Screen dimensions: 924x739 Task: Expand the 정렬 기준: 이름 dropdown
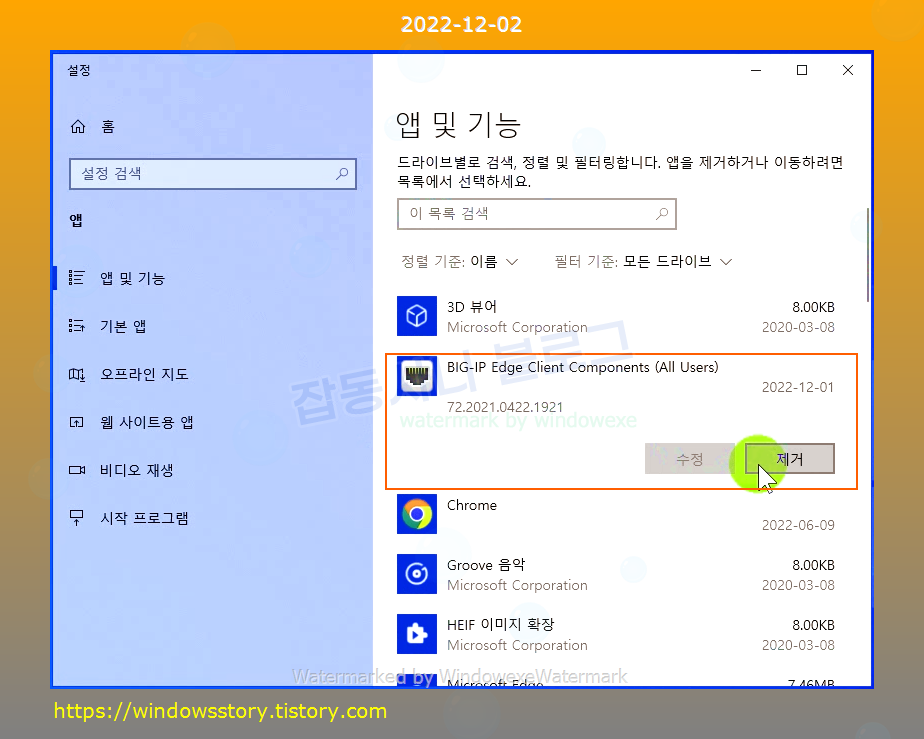click(460, 261)
